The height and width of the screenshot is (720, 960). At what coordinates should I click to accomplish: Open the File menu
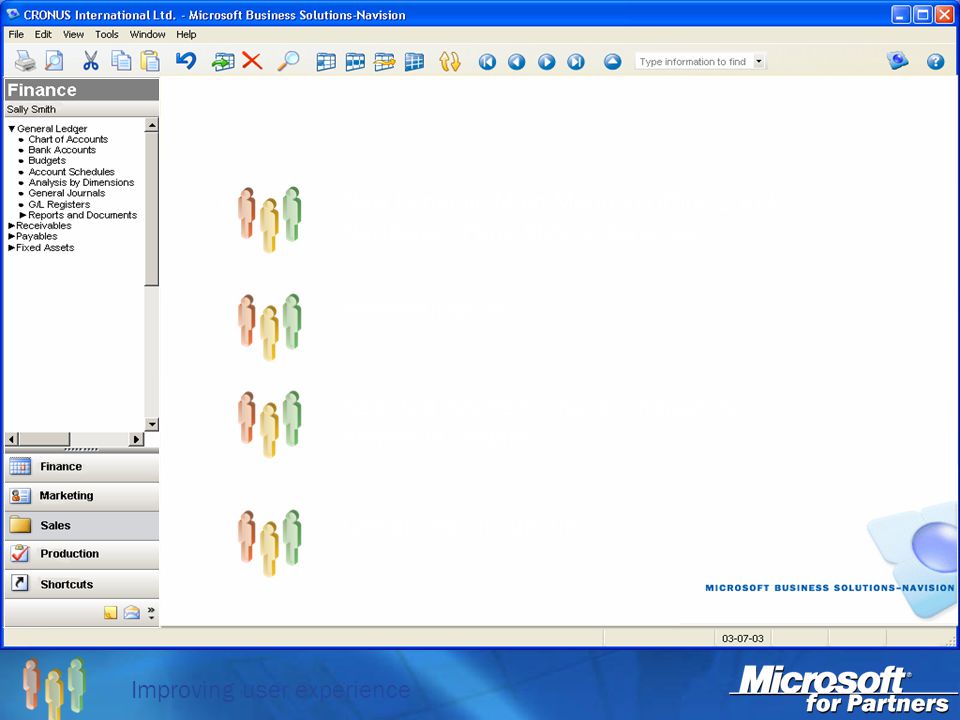(x=16, y=34)
